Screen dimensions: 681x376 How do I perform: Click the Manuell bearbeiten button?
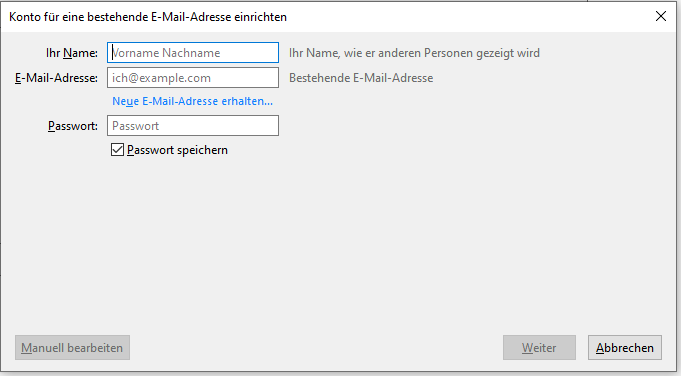(x=72, y=347)
